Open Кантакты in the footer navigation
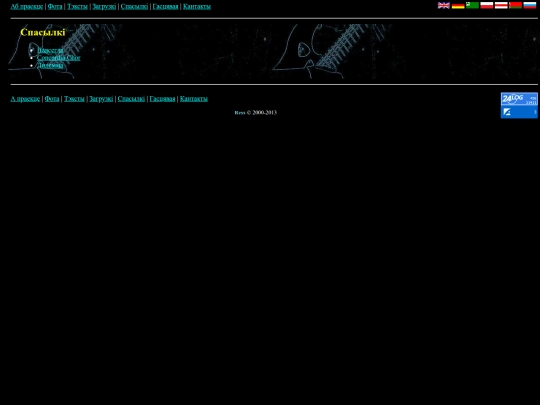This screenshot has height=405, width=540. [194, 99]
